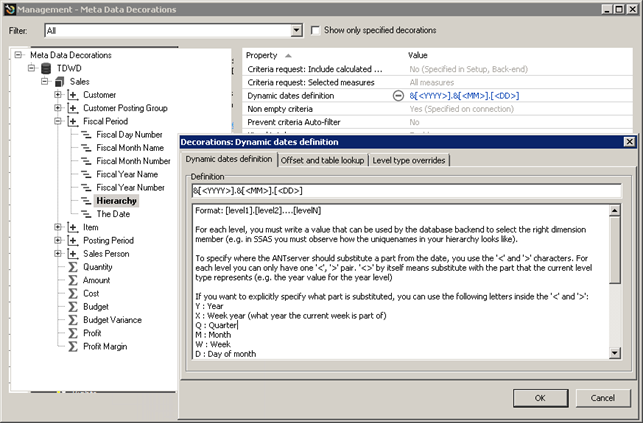Select the Fiscal Year Name item
643x423 pixels.
(x=127, y=174)
